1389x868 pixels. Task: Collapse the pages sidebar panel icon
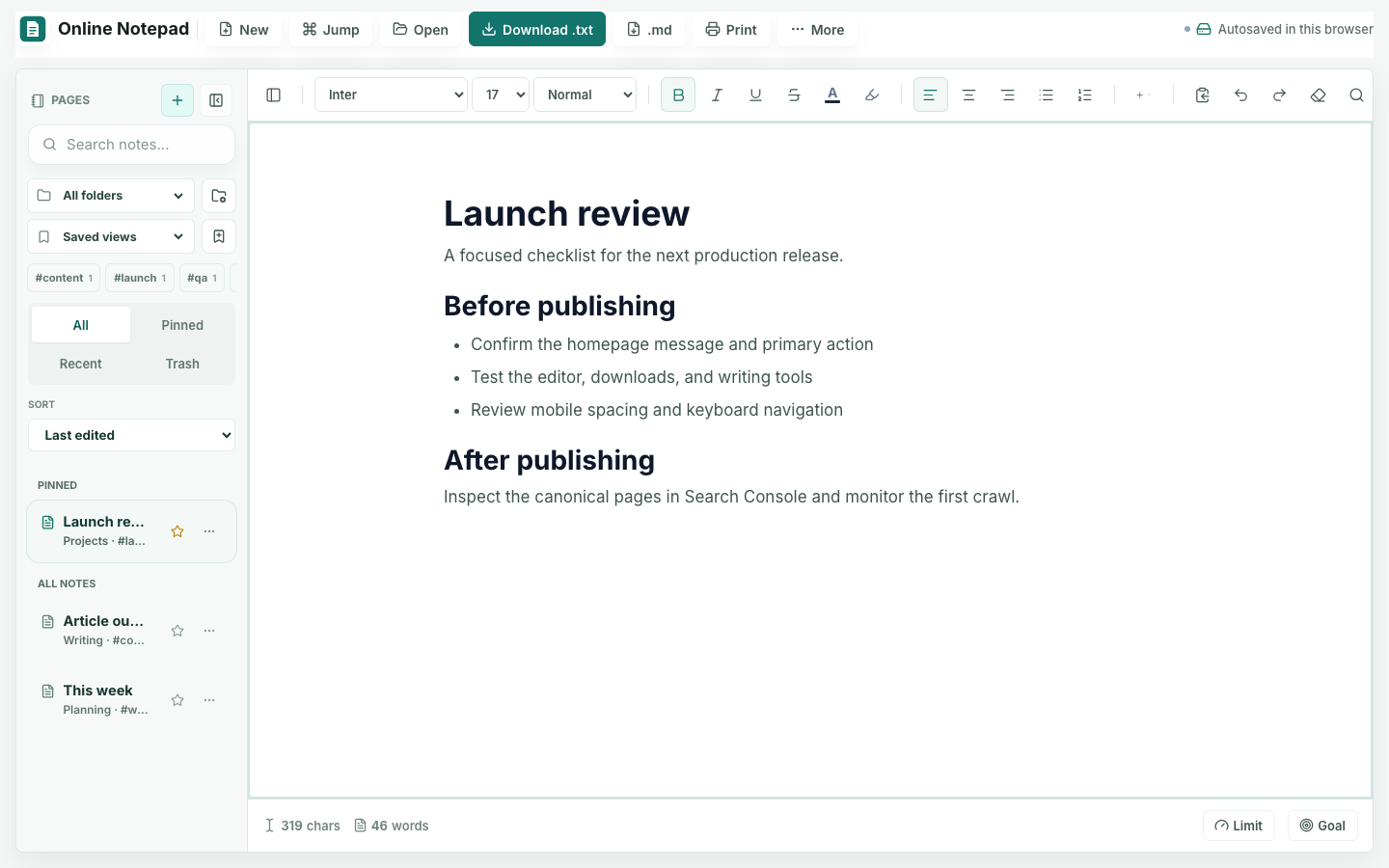pos(216,100)
